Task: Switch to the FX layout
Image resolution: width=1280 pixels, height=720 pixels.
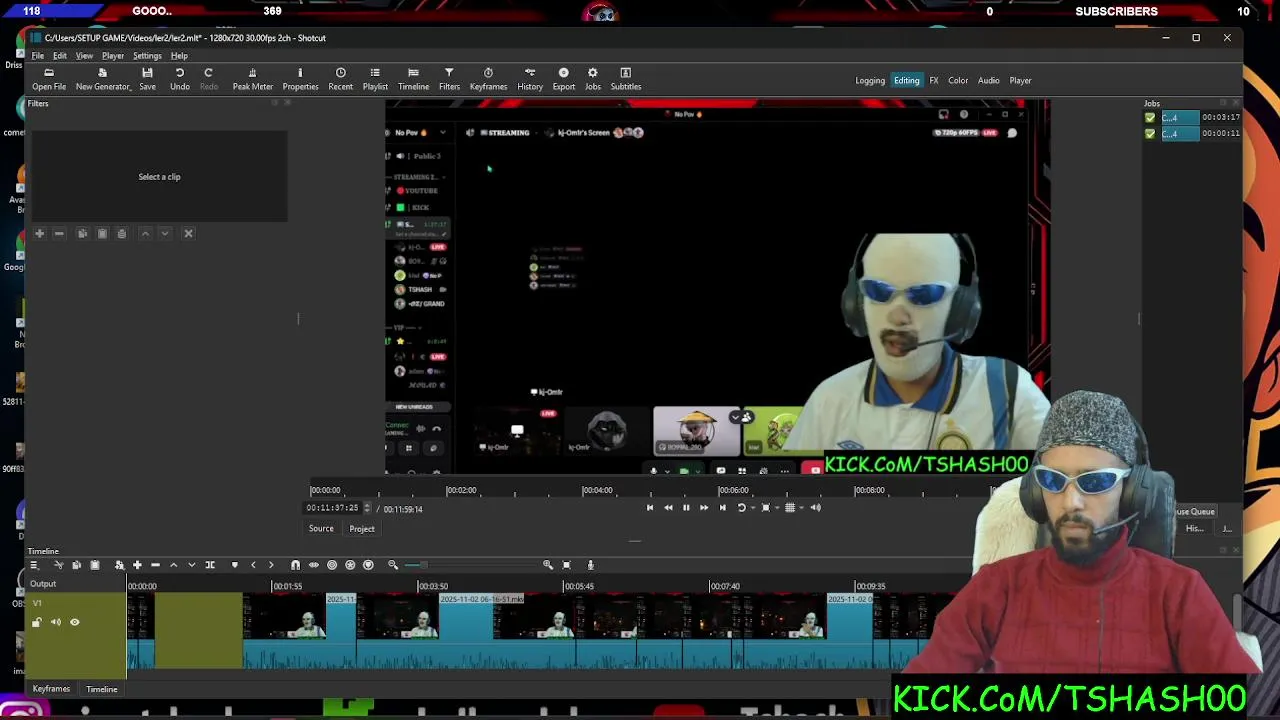Action: 934,81
